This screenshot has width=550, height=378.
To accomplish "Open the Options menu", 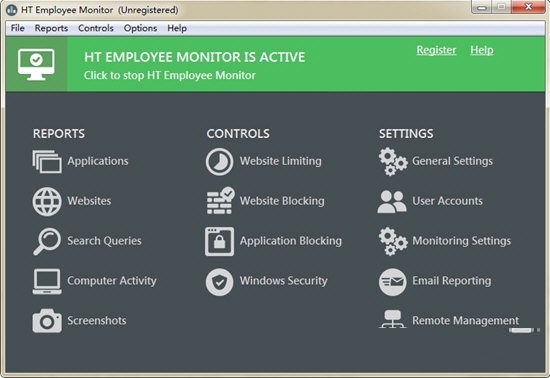I will coord(140,28).
